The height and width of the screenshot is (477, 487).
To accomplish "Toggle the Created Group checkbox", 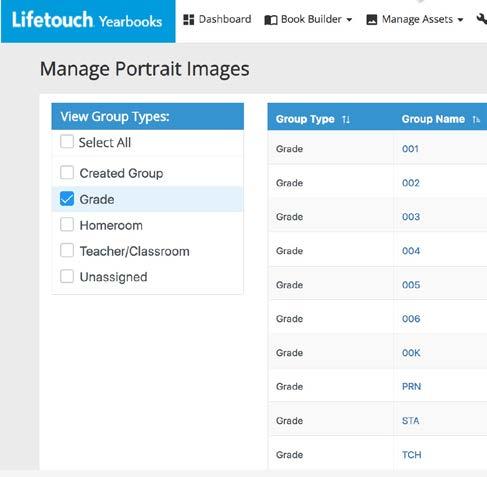I will pos(67,173).
